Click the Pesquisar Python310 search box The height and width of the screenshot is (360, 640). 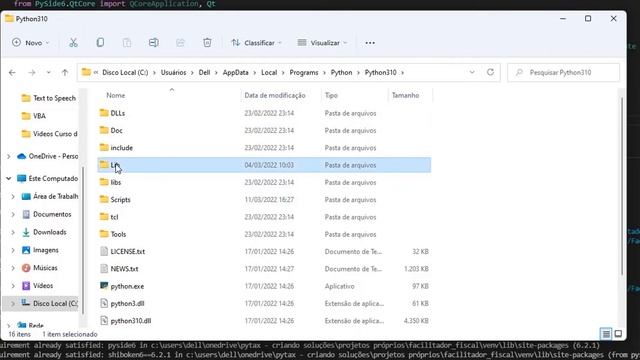click(563, 72)
